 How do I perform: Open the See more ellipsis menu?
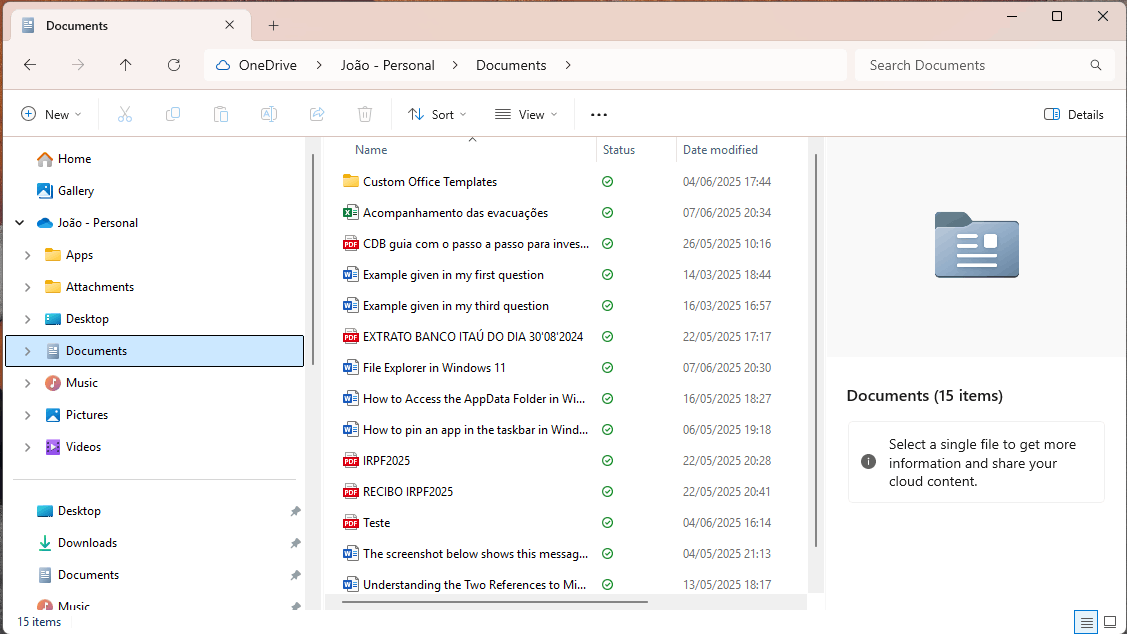tap(599, 114)
